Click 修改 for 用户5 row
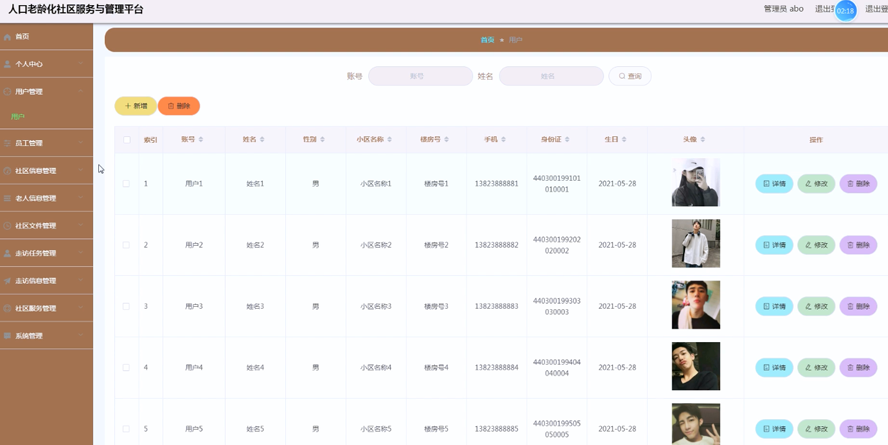Screen dimensions: 888x445 click(x=816, y=429)
